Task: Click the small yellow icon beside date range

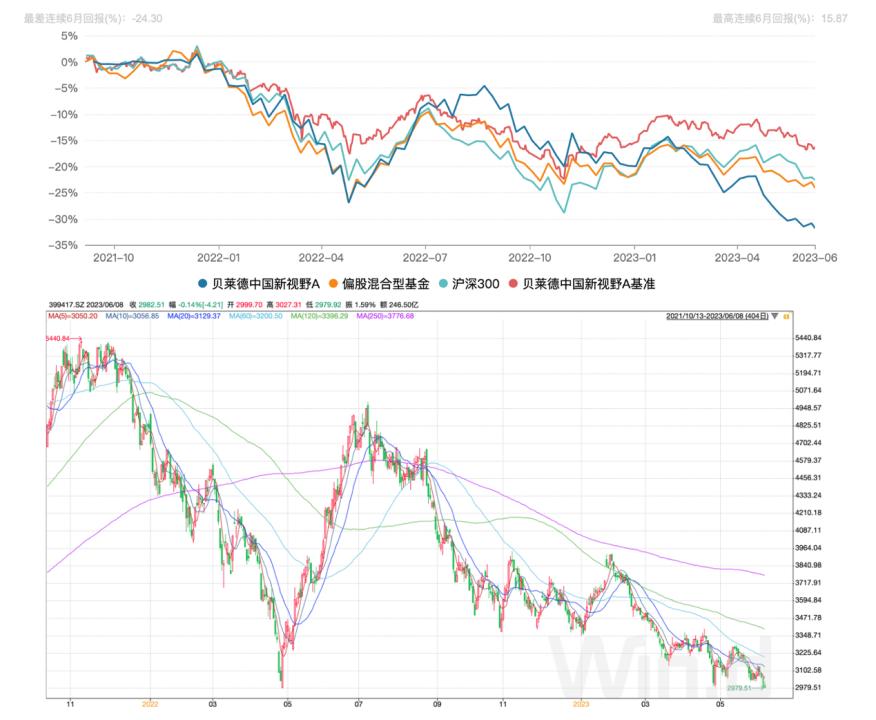Action: 787,317
